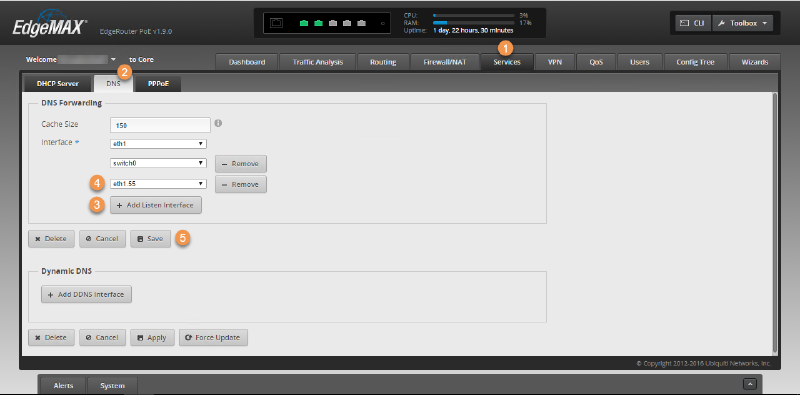800x395 pixels.
Task: Click the Force Update button
Action: pos(213,337)
